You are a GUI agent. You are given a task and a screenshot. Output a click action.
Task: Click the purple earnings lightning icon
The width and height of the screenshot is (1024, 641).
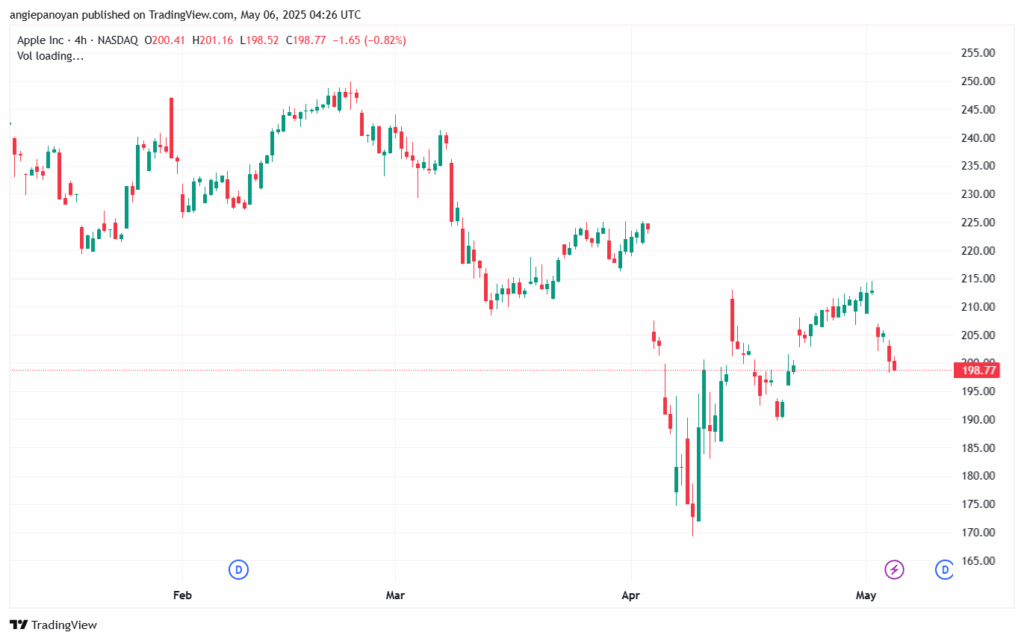click(x=894, y=570)
